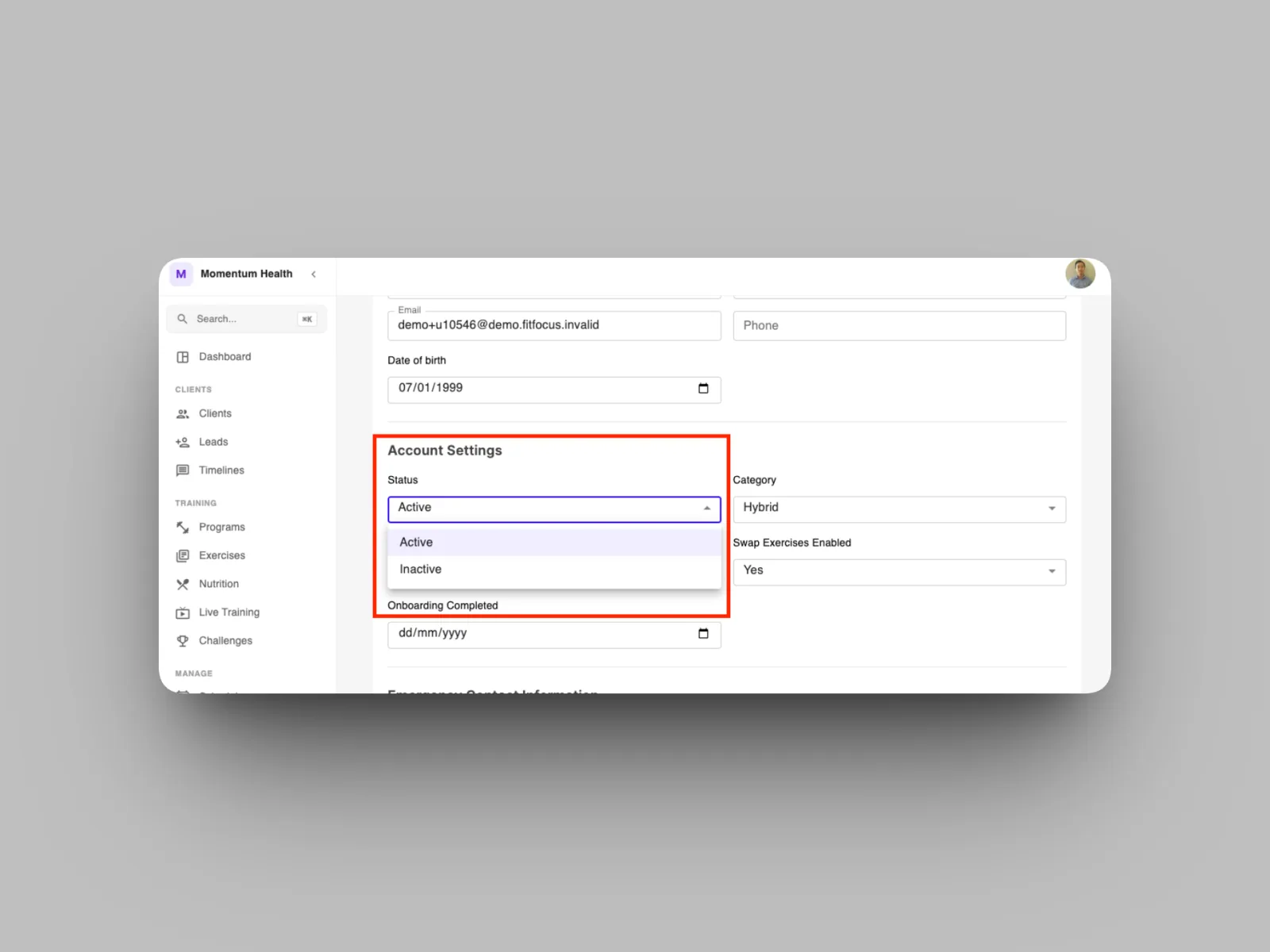Click the Programs icon
The height and width of the screenshot is (952, 1270).
(183, 527)
